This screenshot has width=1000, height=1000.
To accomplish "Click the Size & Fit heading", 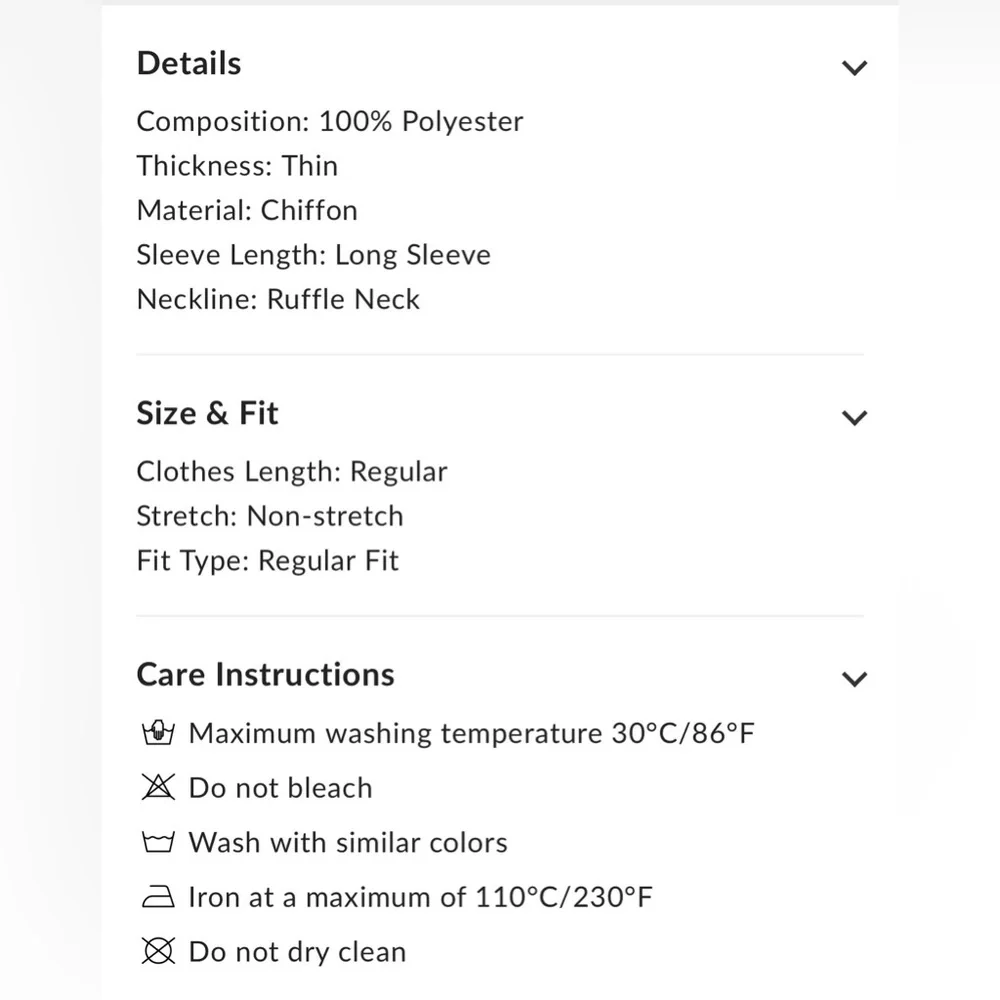I will 207,414.
